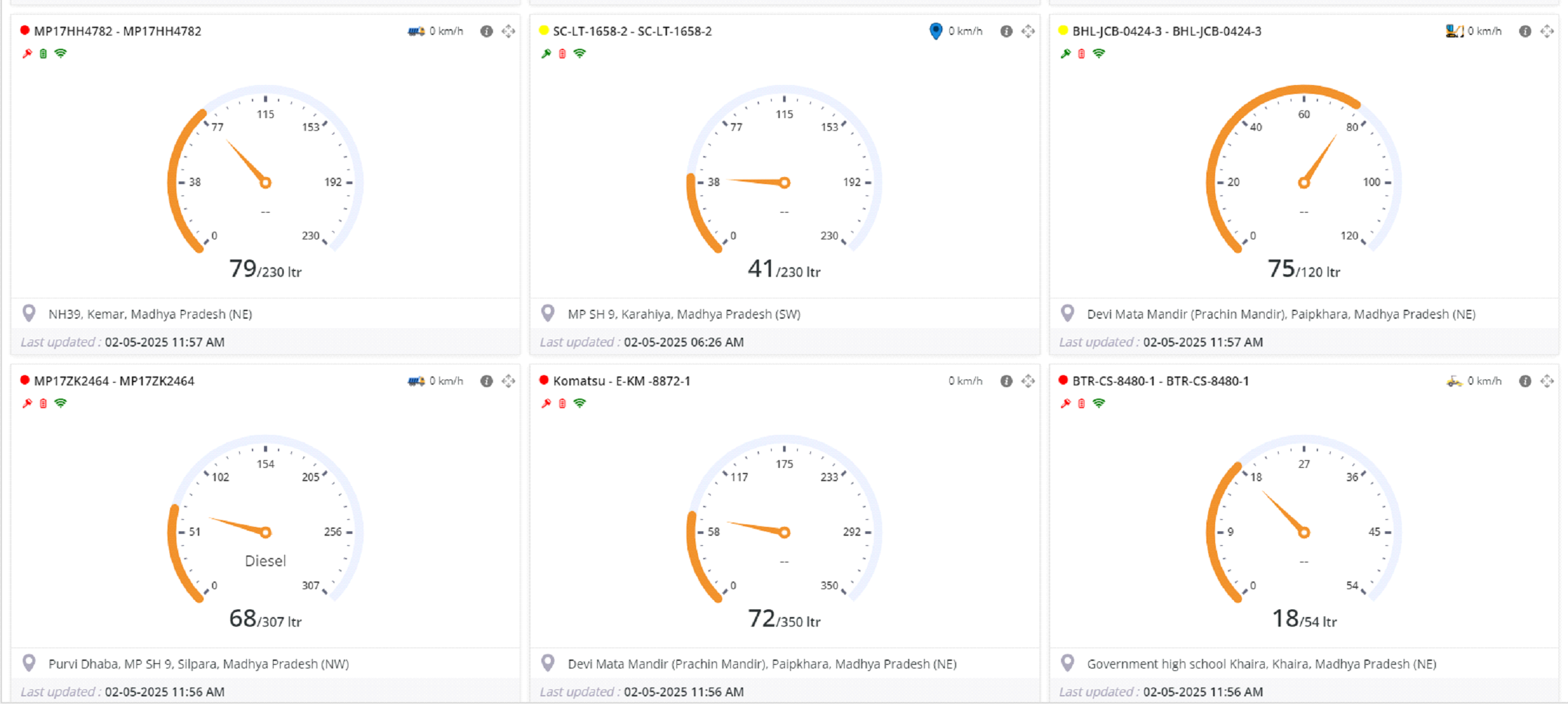This screenshot has height=704, width=1568.
Task: Open info icon on MP17HH4782 card
Action: [x=486, y=31]
